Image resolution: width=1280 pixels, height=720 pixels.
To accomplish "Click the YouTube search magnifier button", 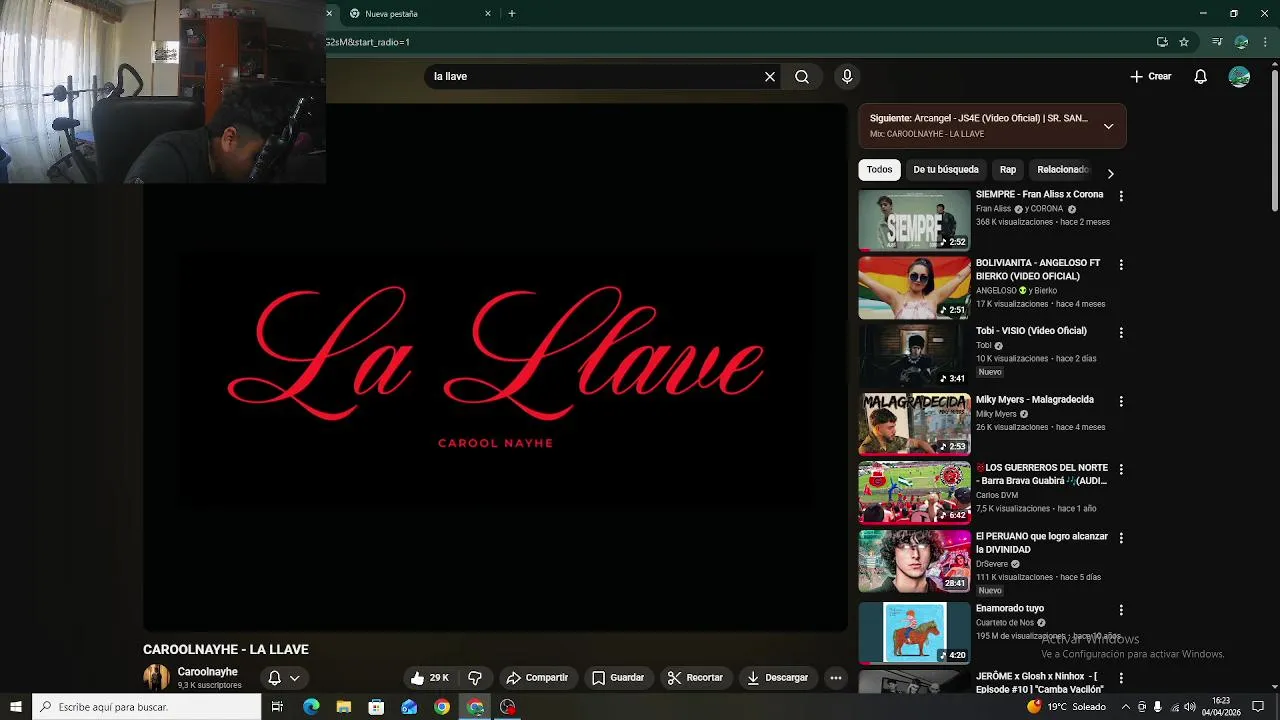I will (x=802, y=76).
